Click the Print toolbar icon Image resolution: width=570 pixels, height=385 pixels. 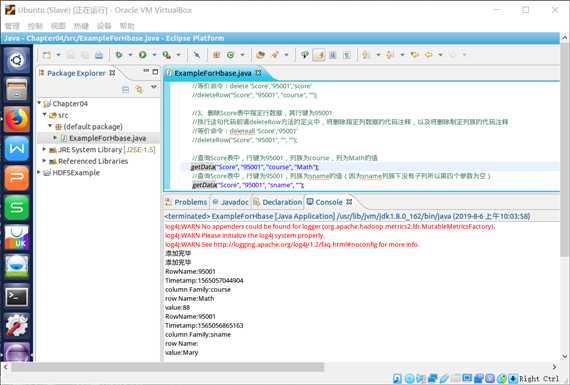pyautogui.click(x=99, y=55)
